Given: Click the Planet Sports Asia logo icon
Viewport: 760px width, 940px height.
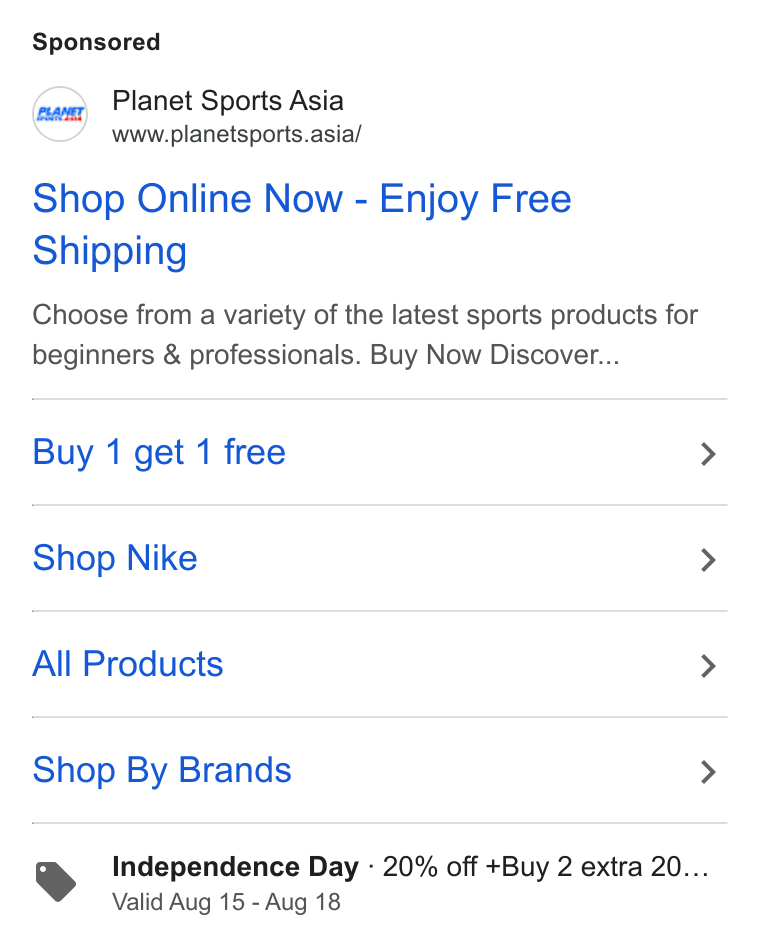Looking at the screenshot, I should pos(60,114).
